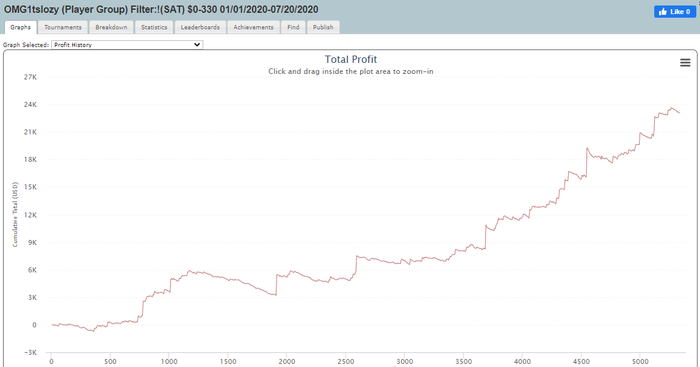Click the 27K y-axis label
This screenshot has width=700, height=367.
click(x=30, y=77)
